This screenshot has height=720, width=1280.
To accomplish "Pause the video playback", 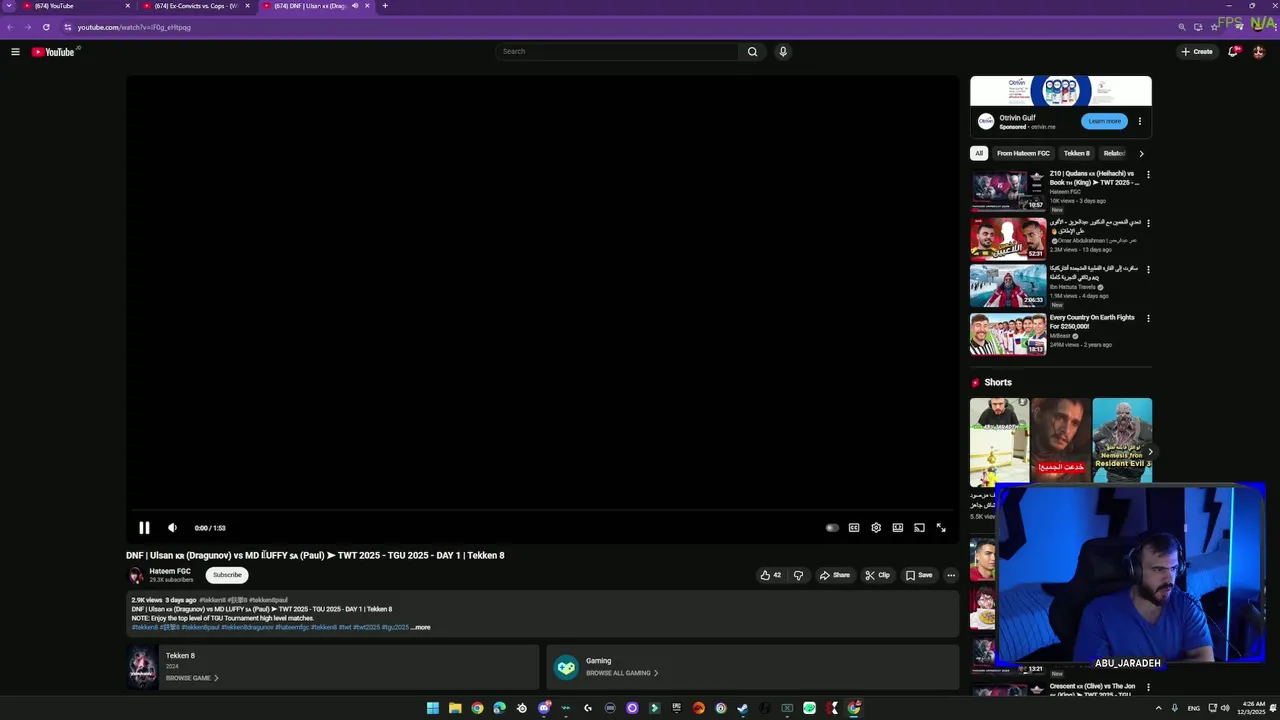I will (x=144, y=528).
